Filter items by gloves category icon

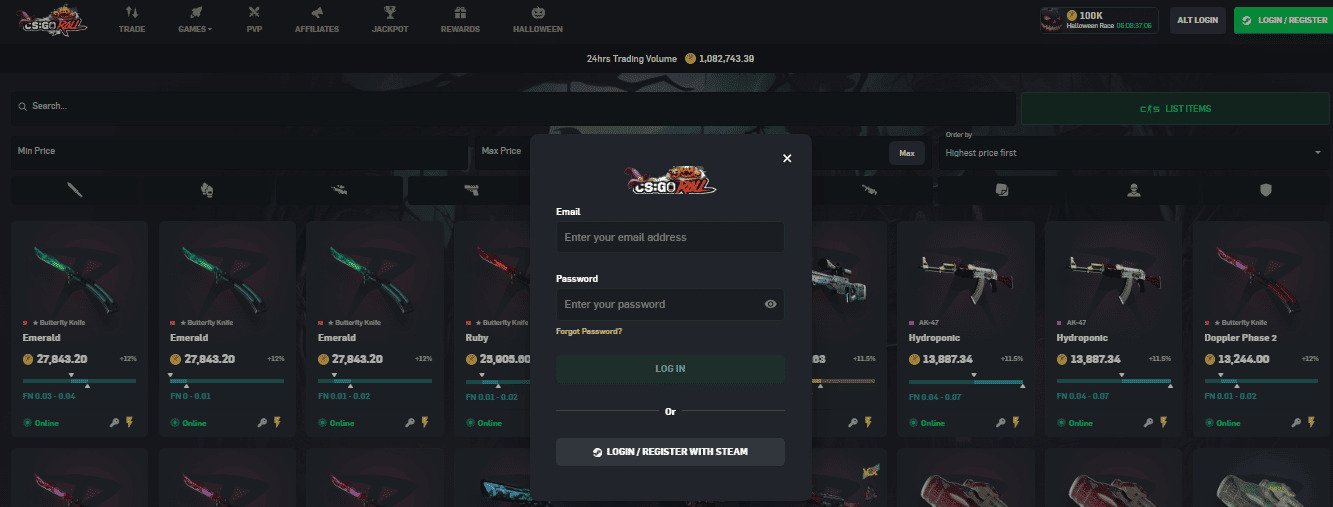point(207,190)
